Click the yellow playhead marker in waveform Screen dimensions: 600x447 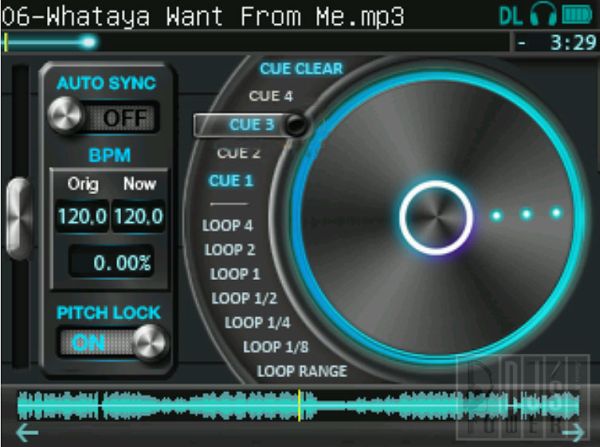(299, 405)
